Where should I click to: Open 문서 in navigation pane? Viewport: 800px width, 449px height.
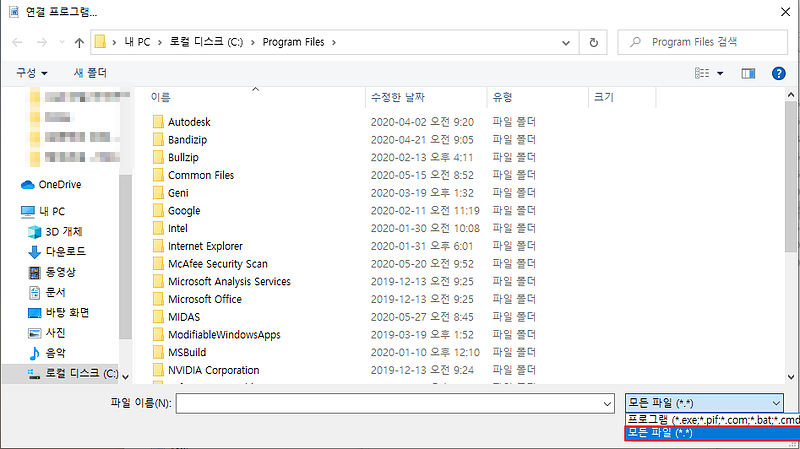coord(47,292)
